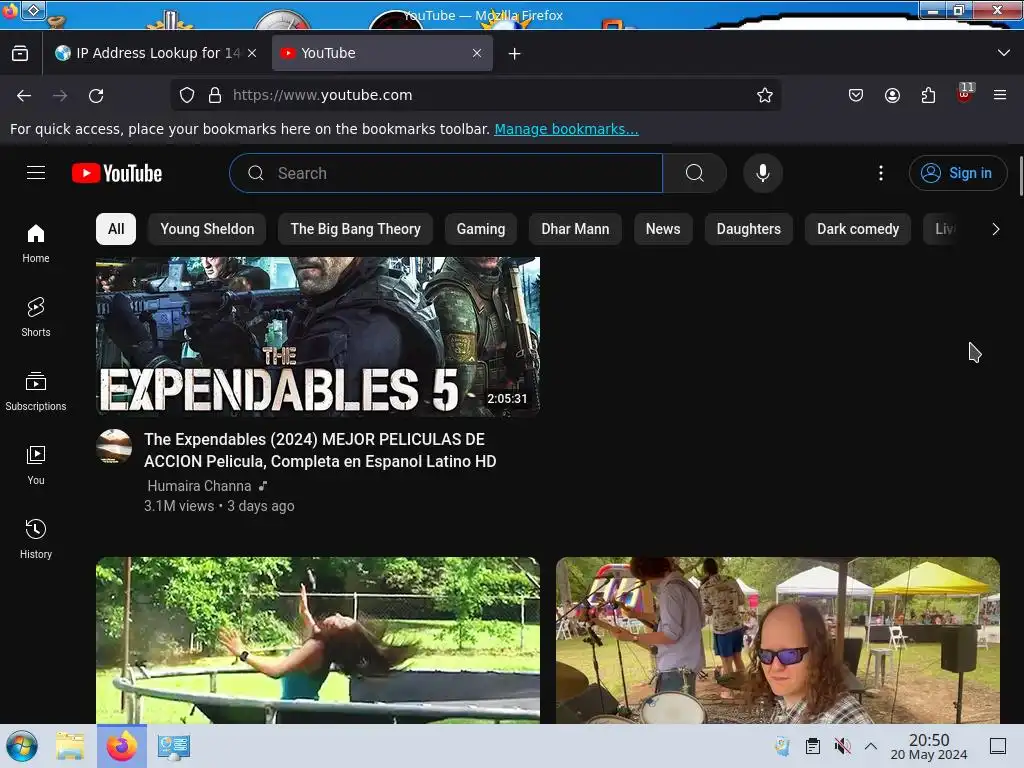Open Humaira Channa channel name

click(x=199, y=486)
